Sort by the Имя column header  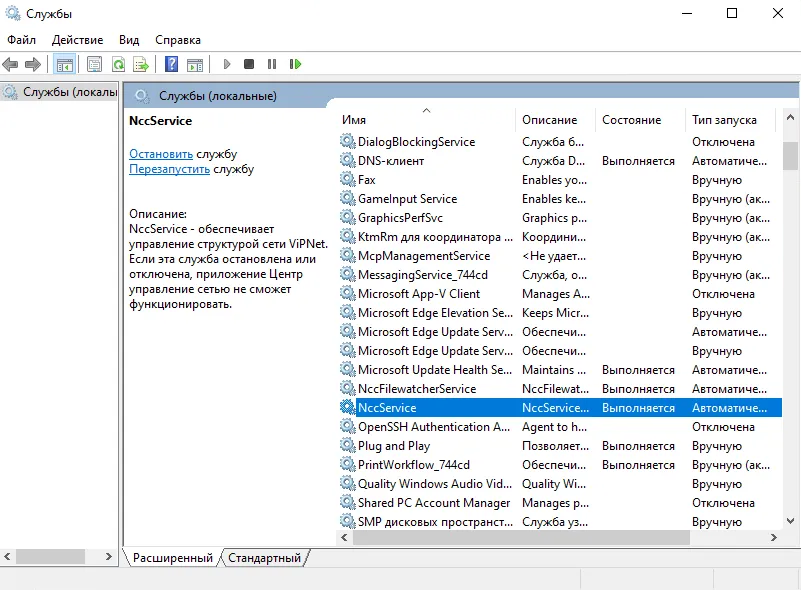coord(426,120)
